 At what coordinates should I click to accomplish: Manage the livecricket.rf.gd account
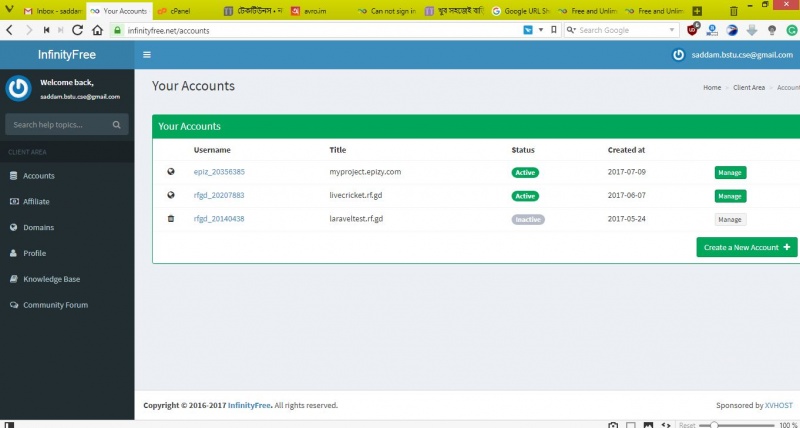[x=730, y=196]
